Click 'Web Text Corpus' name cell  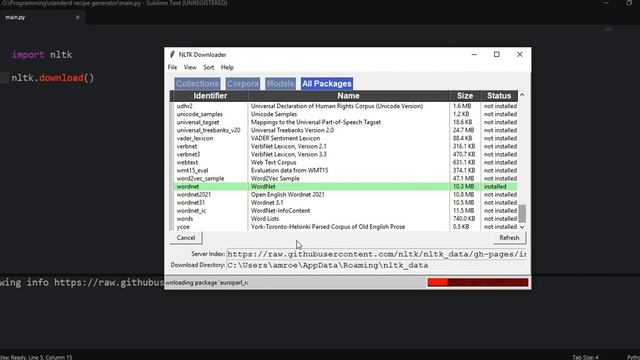point(273,162)
